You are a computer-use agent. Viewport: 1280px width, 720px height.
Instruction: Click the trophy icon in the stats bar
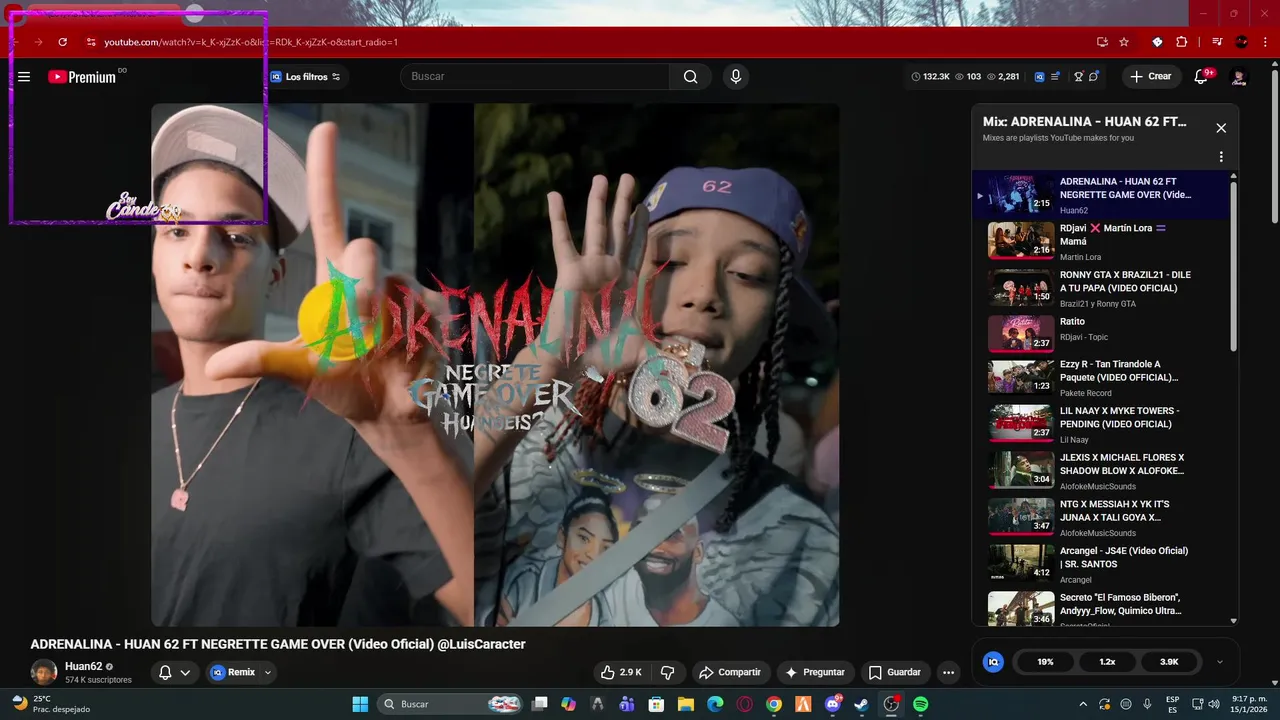(x=1078, y=77)
